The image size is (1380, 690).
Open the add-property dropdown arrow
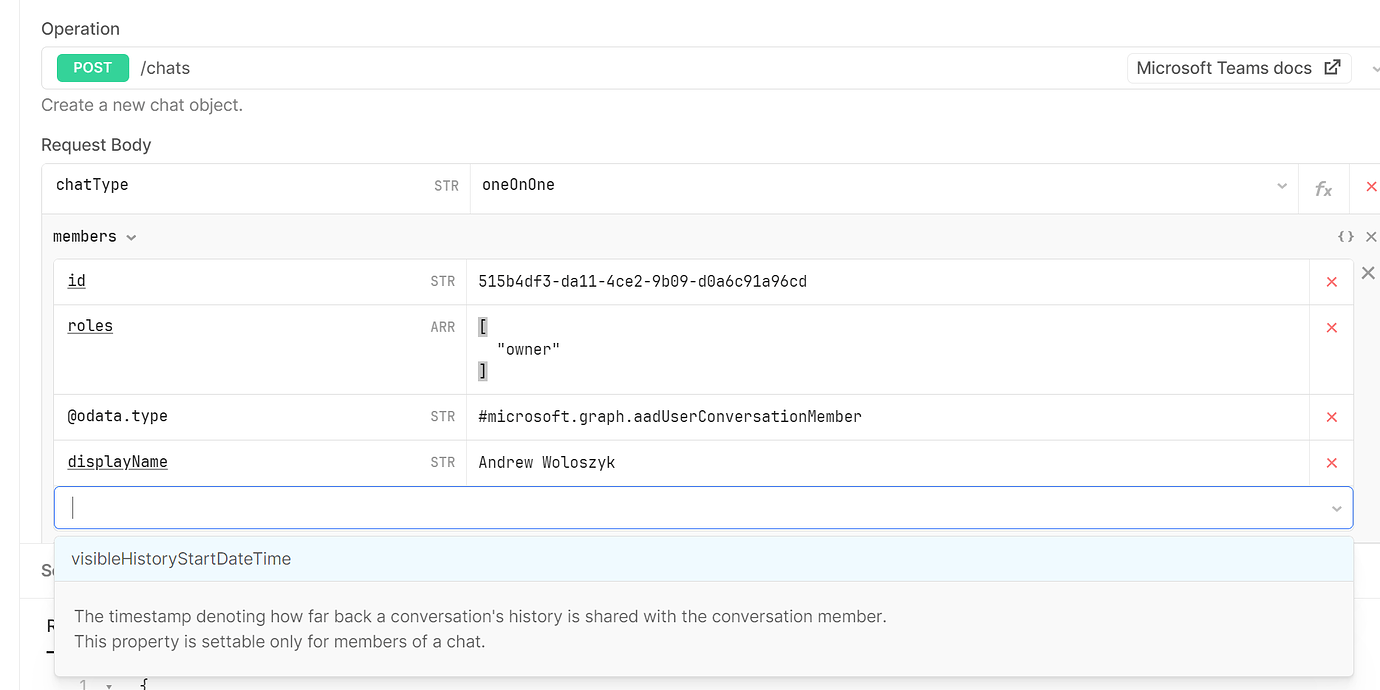1336,509
